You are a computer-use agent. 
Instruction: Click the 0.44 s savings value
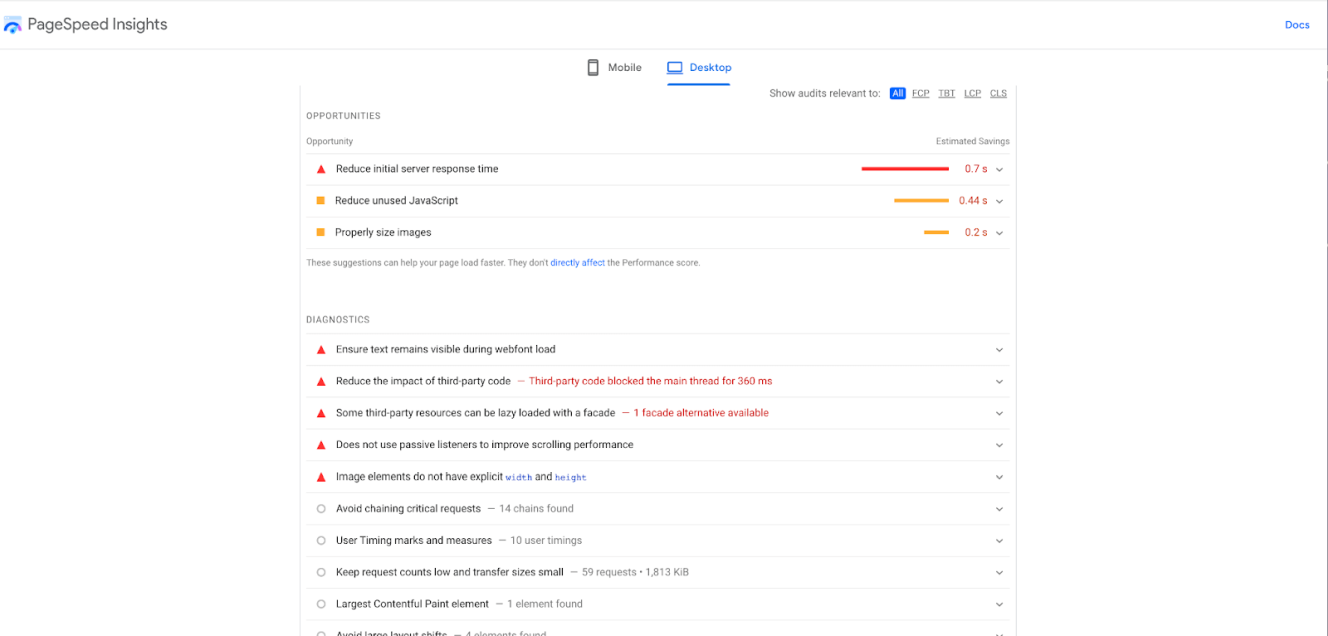(973, 201)
